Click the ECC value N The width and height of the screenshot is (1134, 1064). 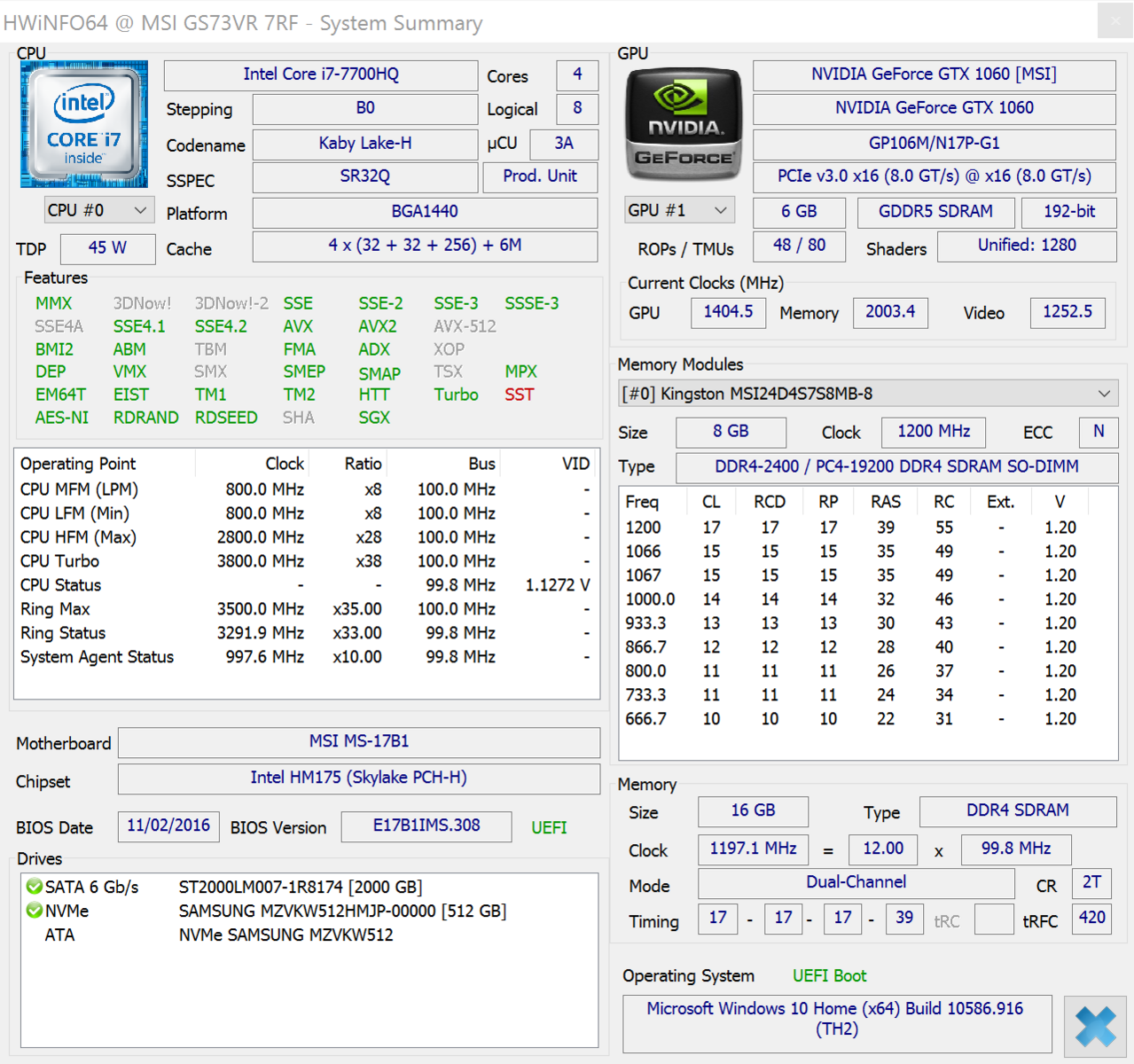[1099, 432]
